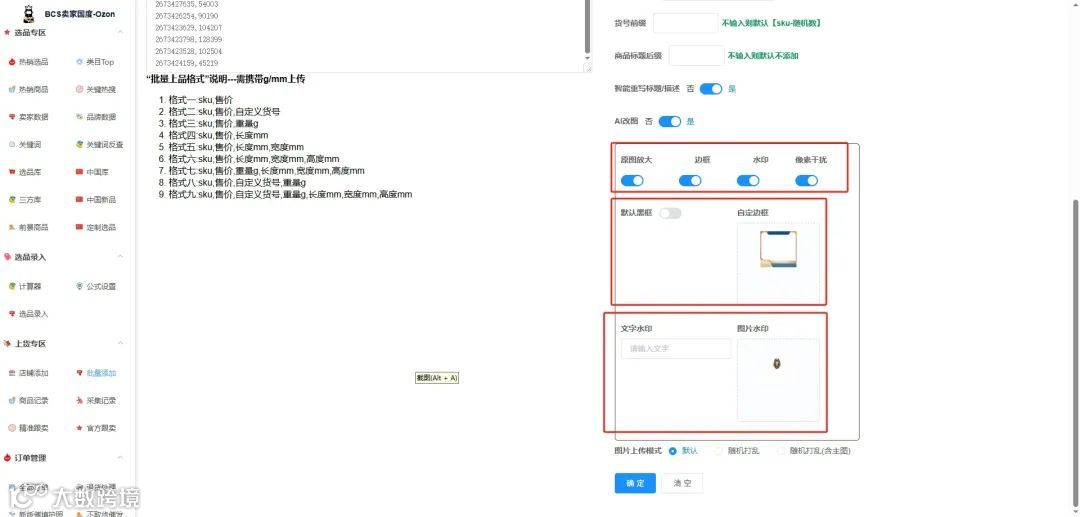Open 品牌数据 sidebar entry

pyautogui.click(x=96, y=117)
